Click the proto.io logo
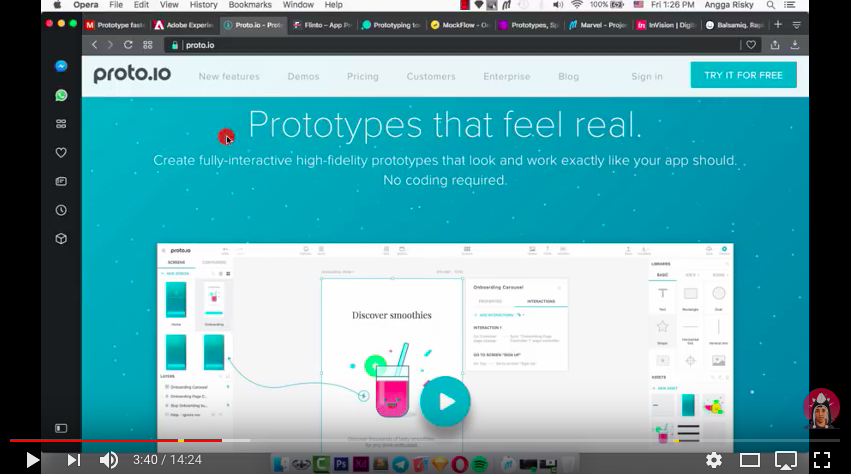 (132, 74)
